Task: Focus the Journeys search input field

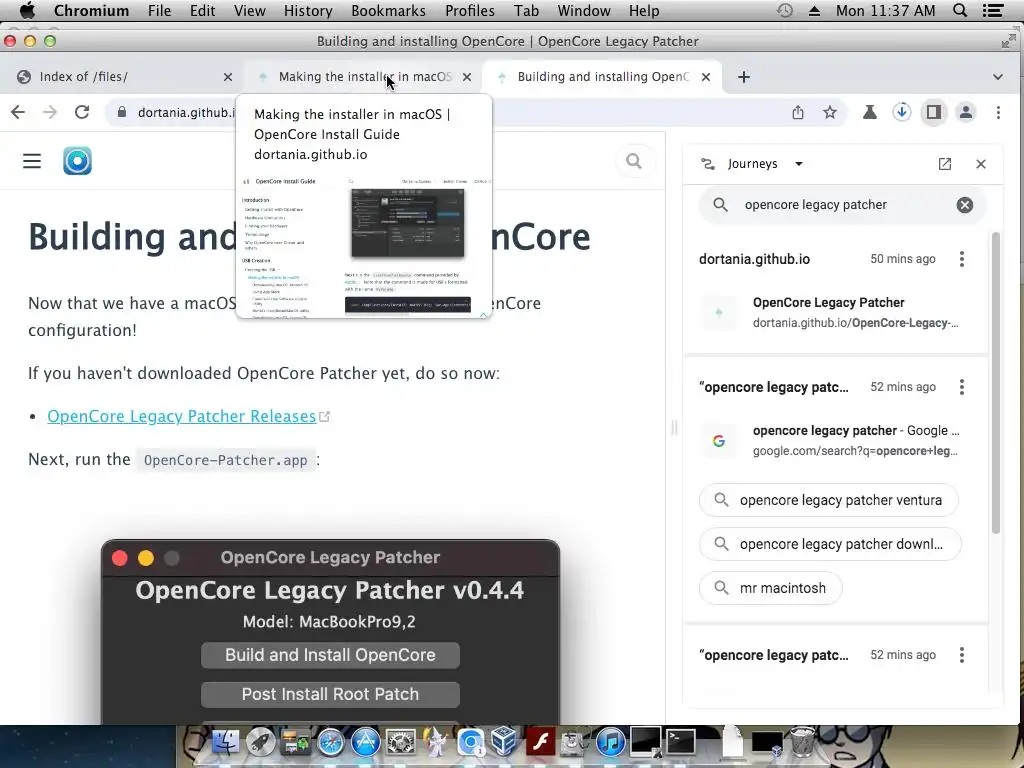Action: pos(842,205)
